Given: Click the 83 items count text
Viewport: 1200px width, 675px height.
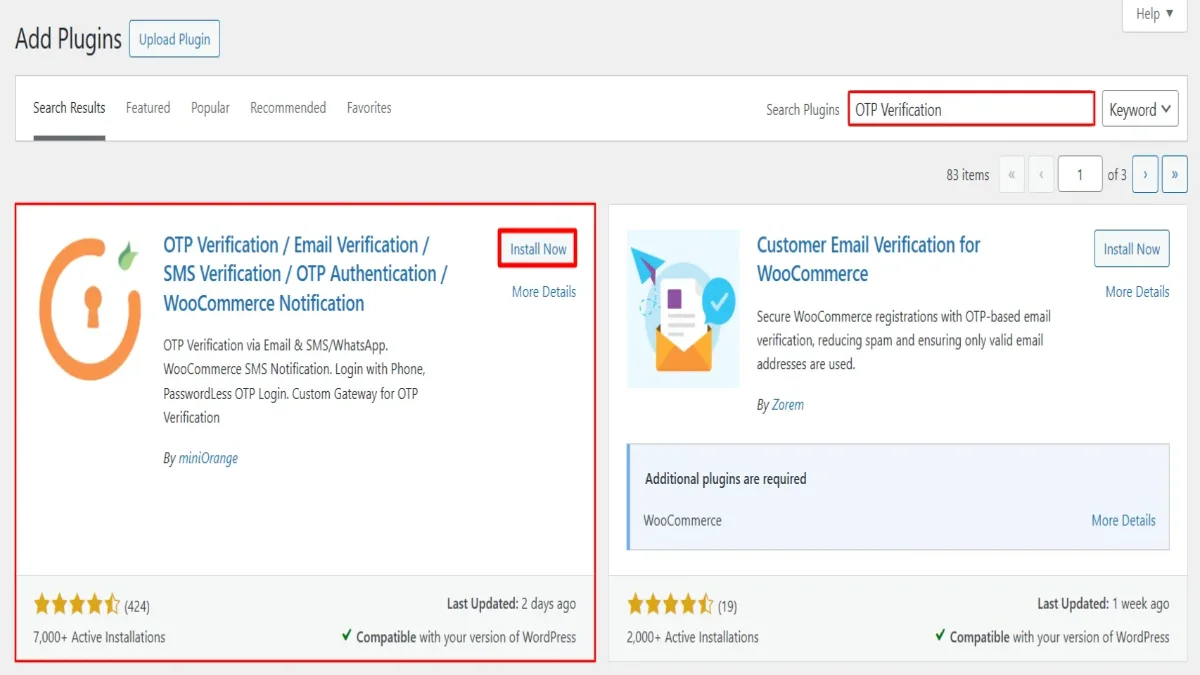Looking at the screenshot, I should [968, 175].
